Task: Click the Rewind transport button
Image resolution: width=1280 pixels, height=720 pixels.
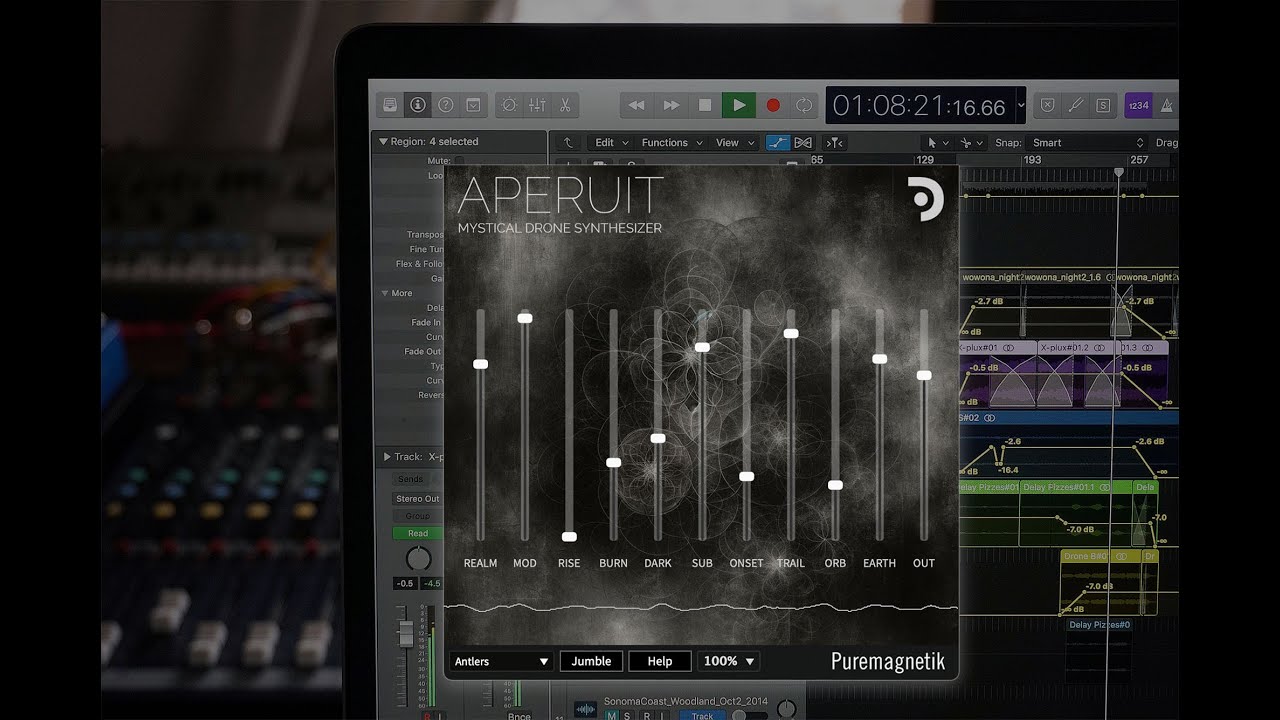Action: [x=636, y=104]
